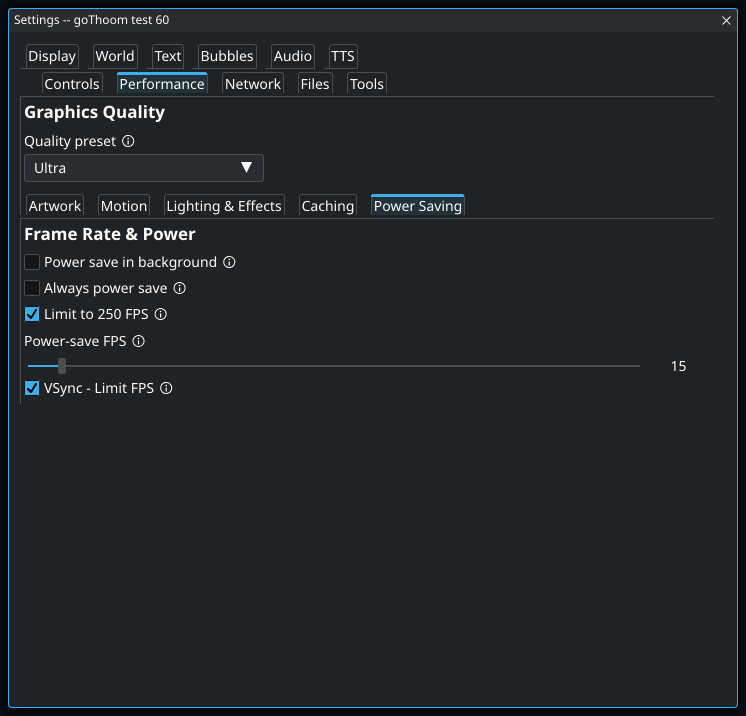Viewport: 746px width, 716px height.
Task: Switch to the Tools tab
Action: [x=367, y=84]
